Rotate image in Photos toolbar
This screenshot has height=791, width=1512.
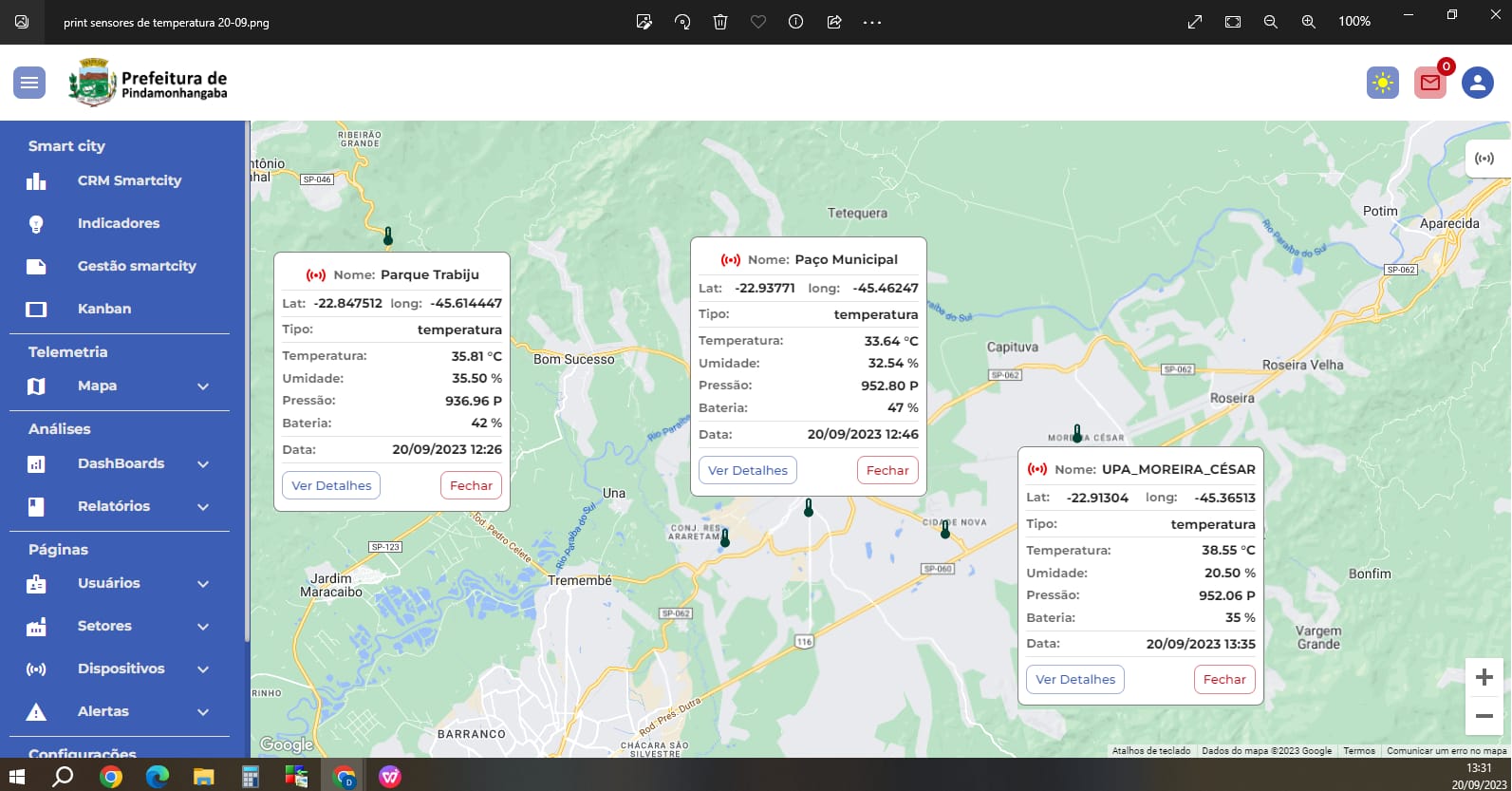(682, 22)
